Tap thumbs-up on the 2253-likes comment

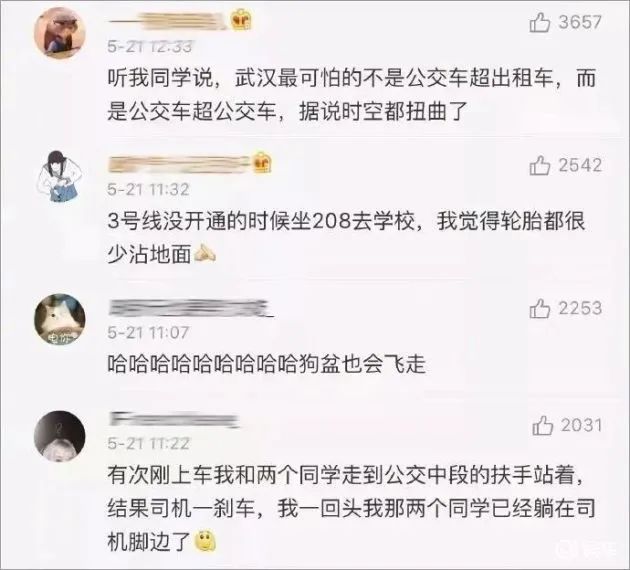tap(539, 308)
